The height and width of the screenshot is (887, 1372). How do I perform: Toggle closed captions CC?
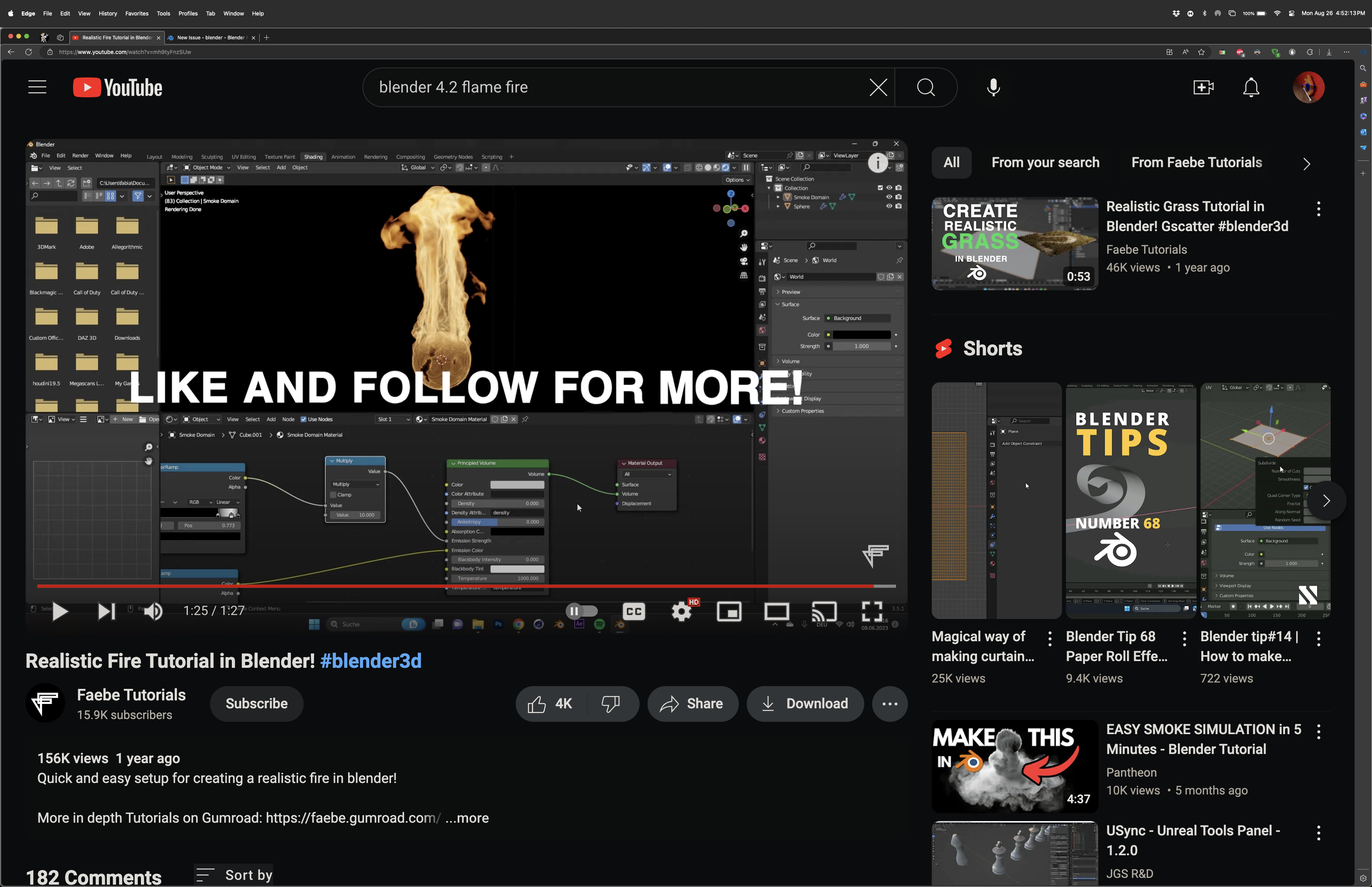633,611
